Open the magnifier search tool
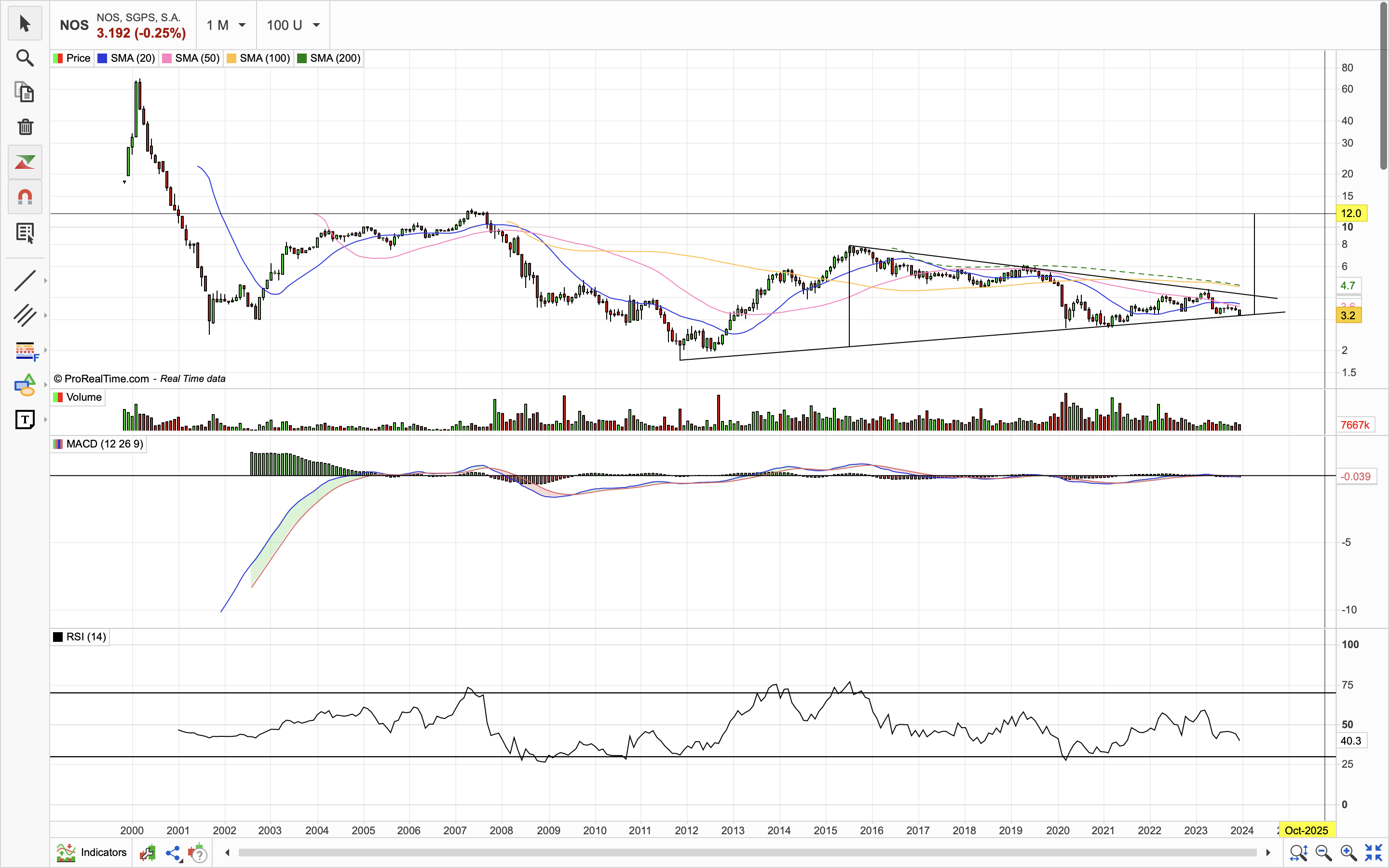 click(x=25, y=58)
